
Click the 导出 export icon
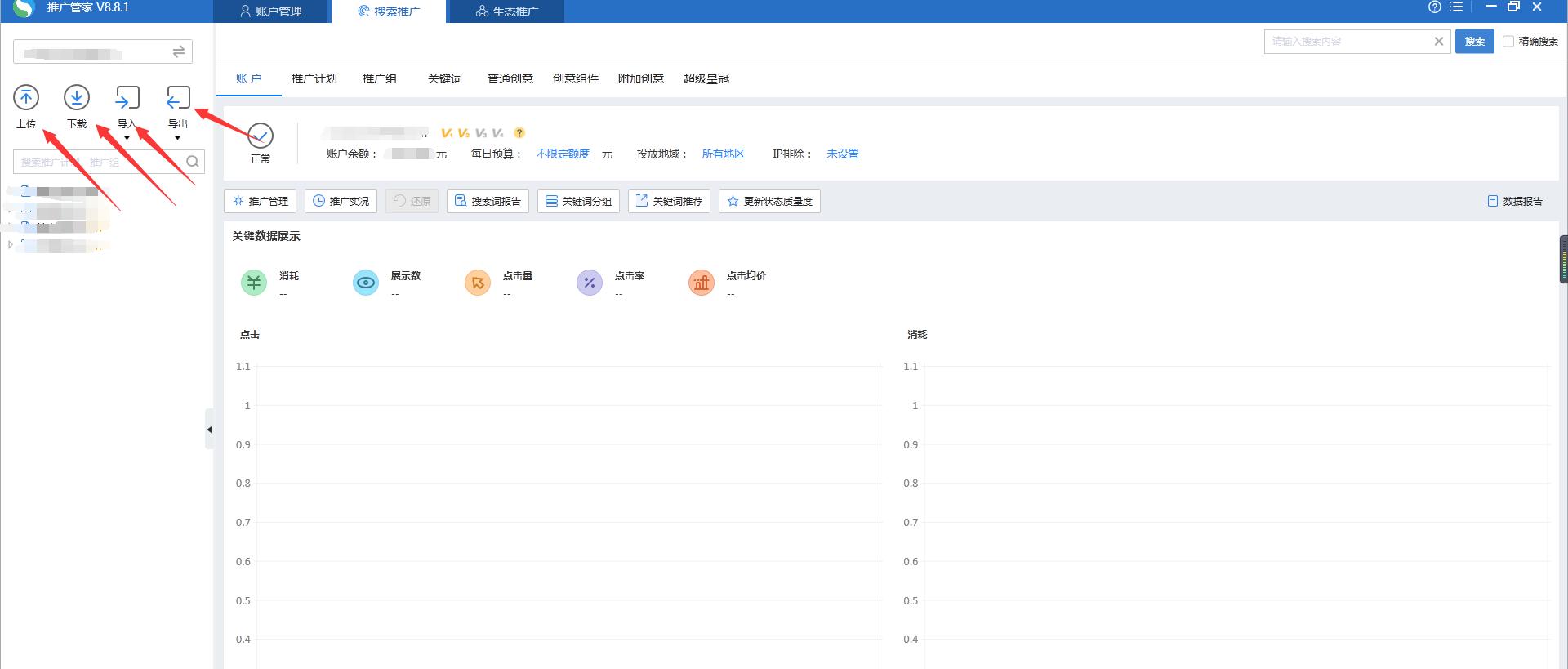click(x=178, y=98)
